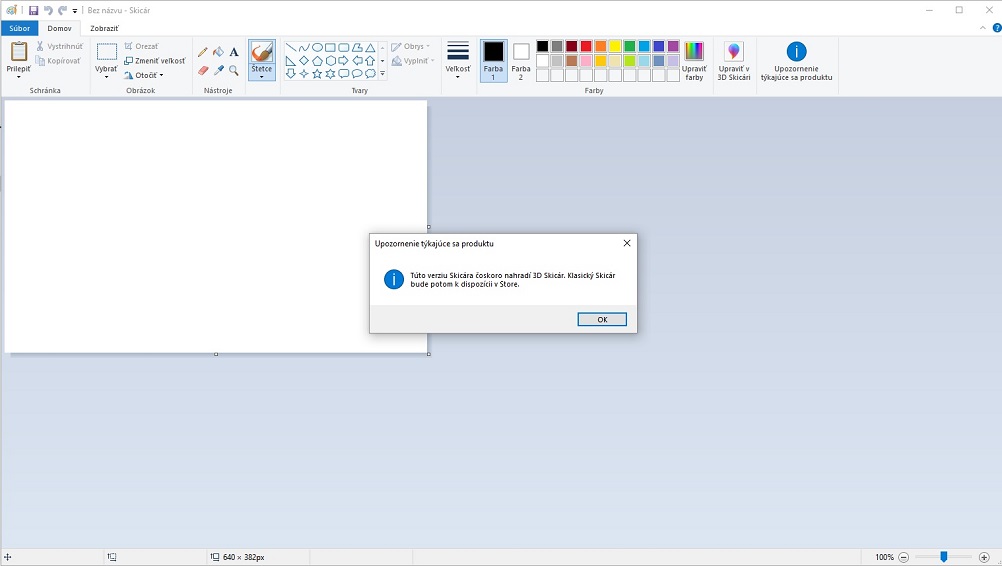Viewport: 1002px width, 566px height.
Task: Click the Redo arrow in title bar
Action: pos(62,10)
